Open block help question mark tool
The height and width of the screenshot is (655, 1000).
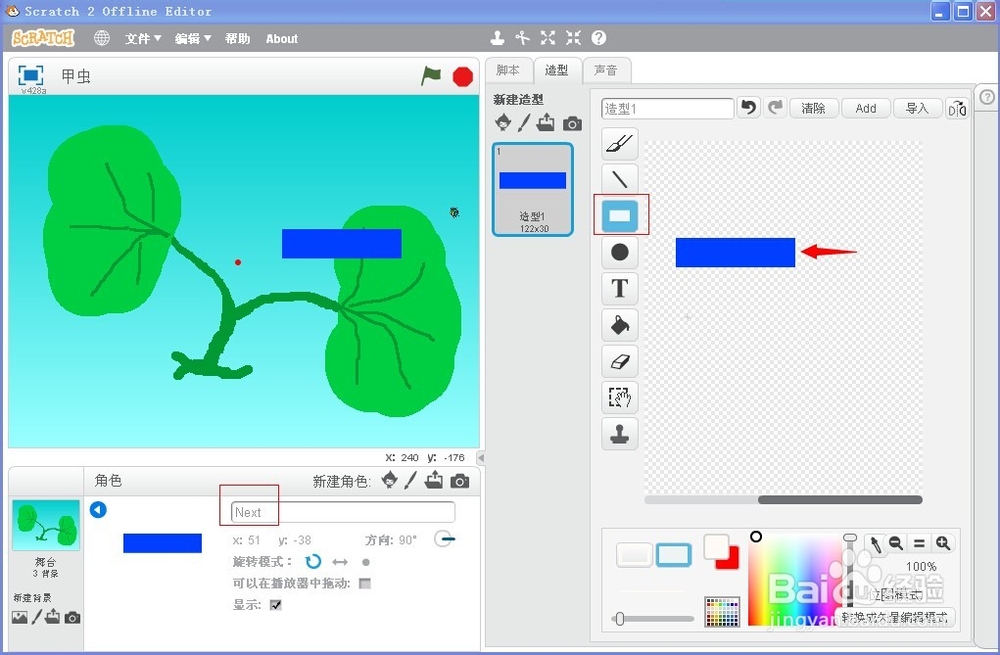coord(598,38)
